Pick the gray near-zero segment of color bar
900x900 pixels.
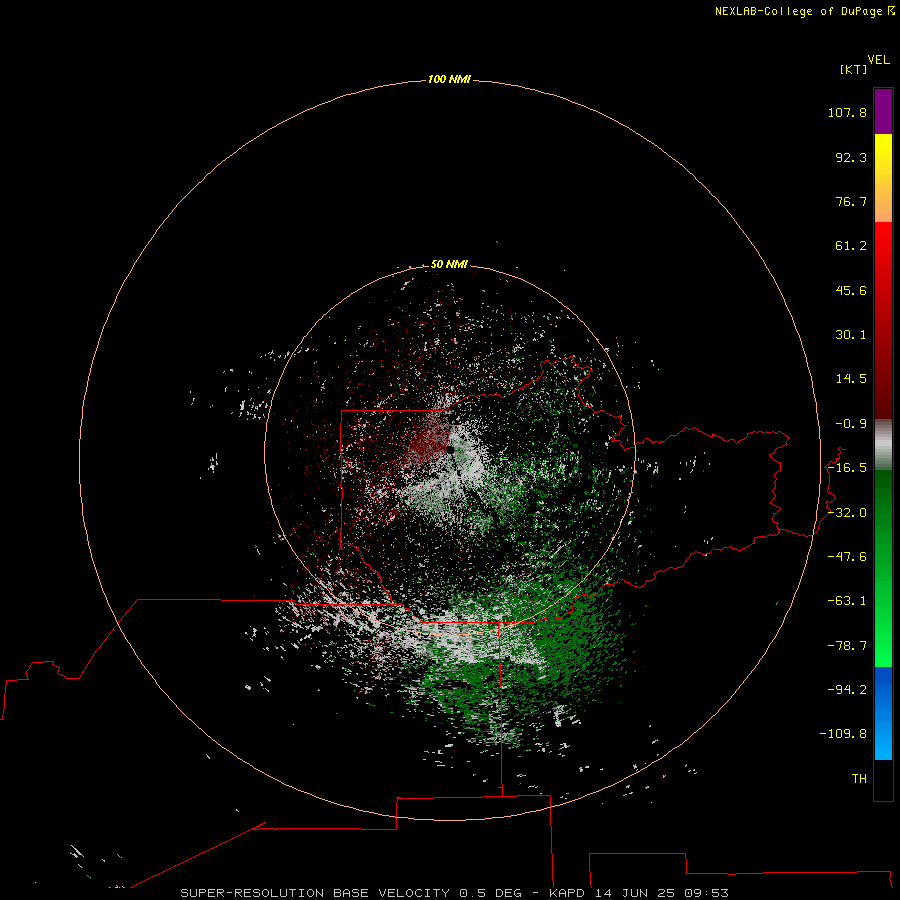point(883,445)
